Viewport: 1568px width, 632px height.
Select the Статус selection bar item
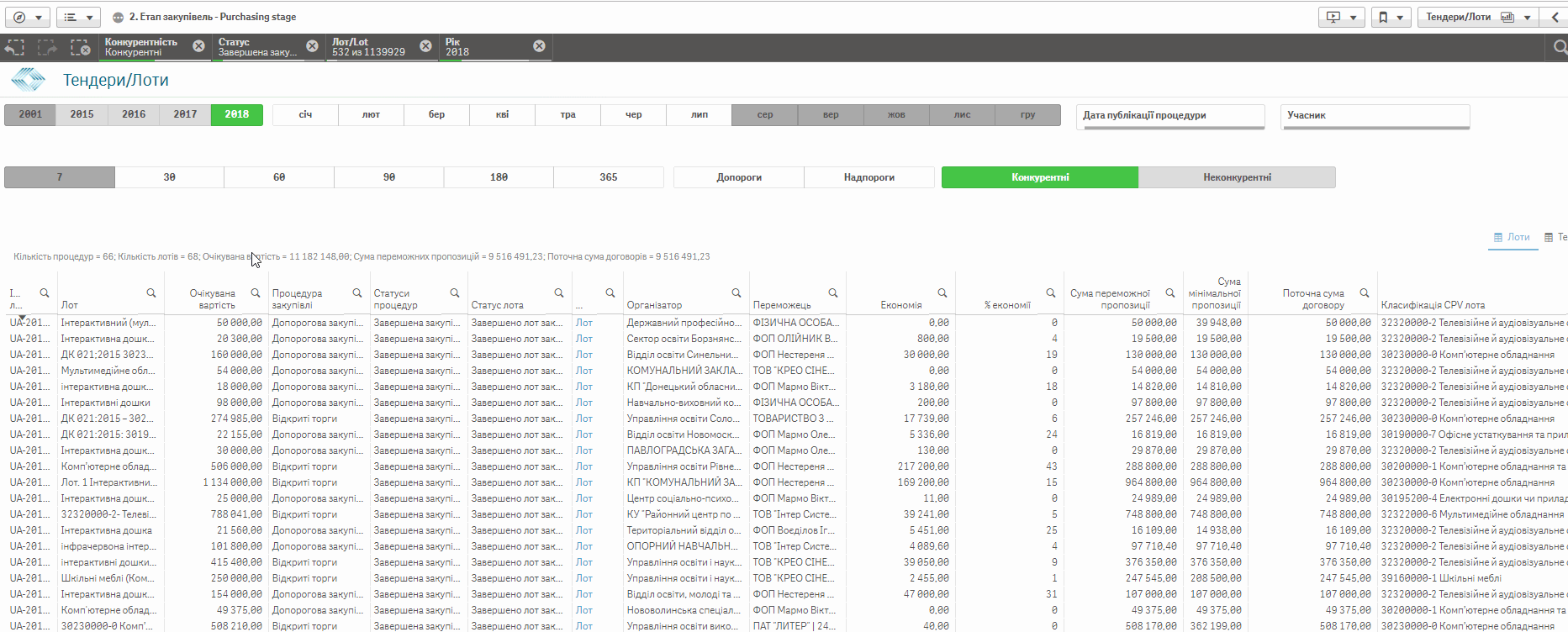click(x=256, y=47)
